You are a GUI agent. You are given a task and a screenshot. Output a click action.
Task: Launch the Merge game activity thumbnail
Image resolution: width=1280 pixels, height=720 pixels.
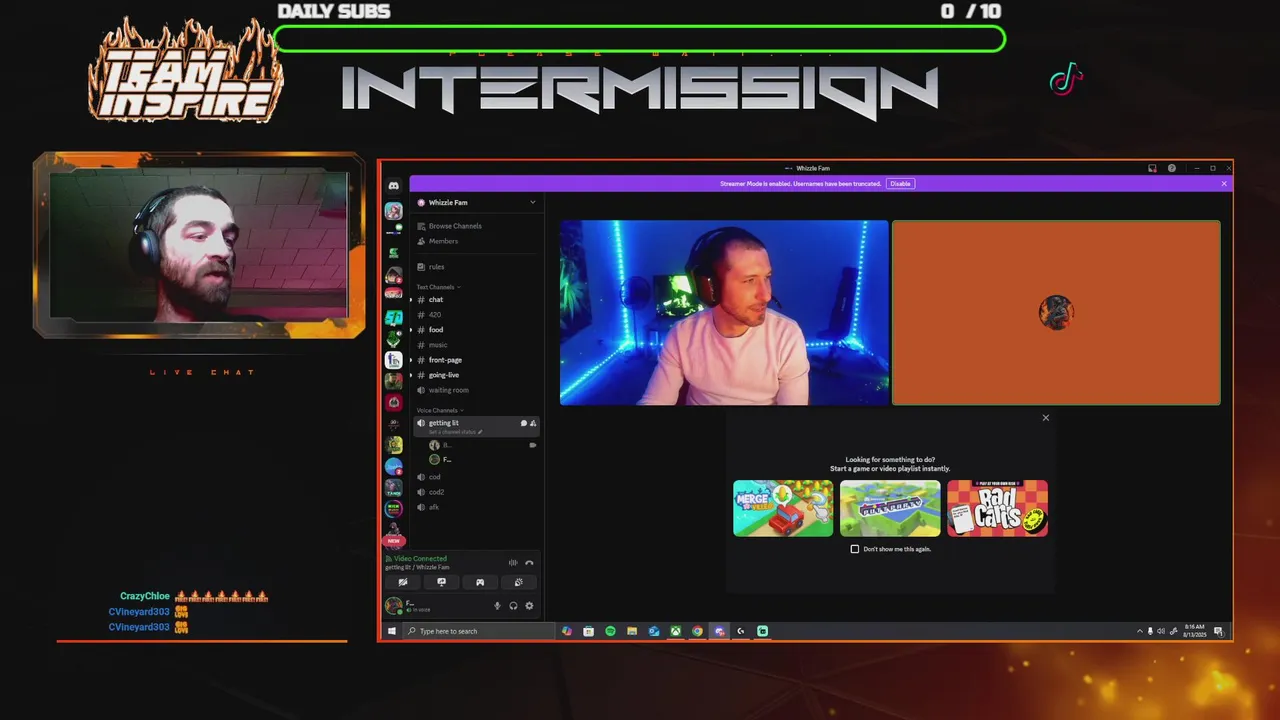pyautogui.click(x=783, y=508)
